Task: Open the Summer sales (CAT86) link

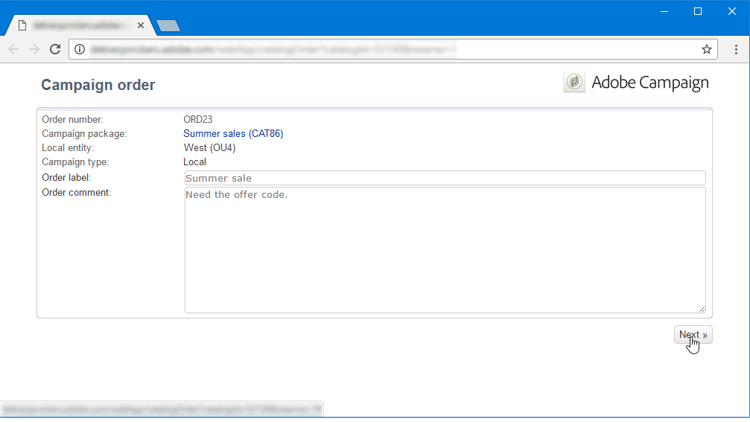Action: click(x=233, y=133)
